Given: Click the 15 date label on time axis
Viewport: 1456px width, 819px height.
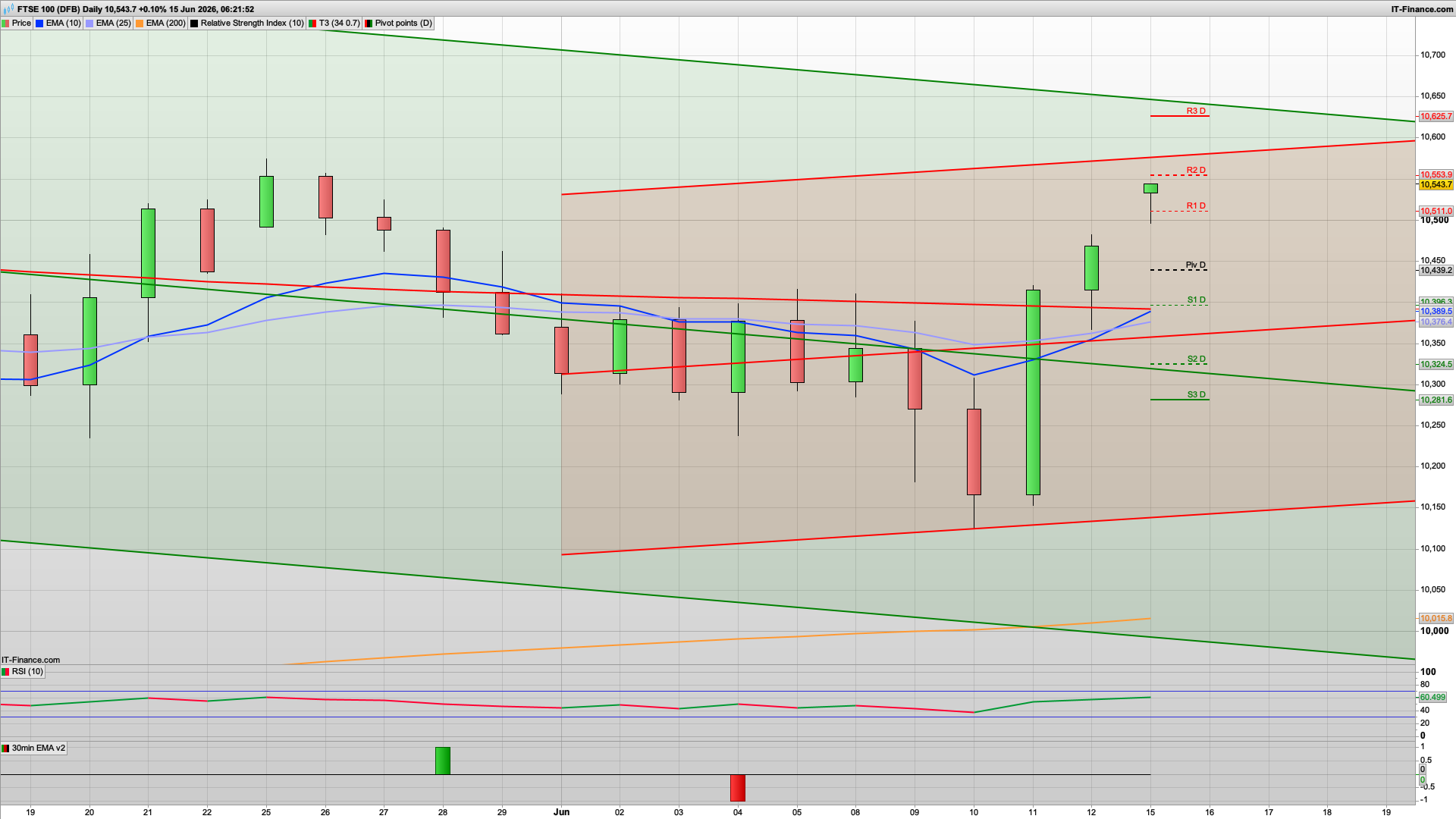Looking at the screenshot, I should [x=1150, y=812].
